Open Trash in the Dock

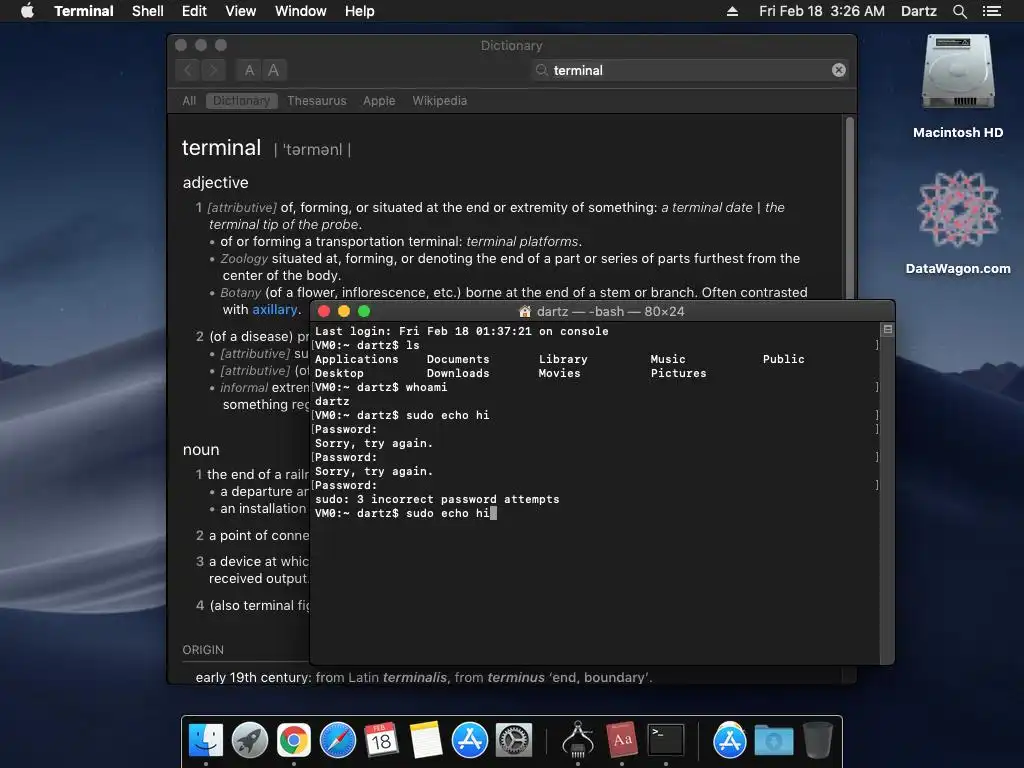pyautogui.click(x=818, y=740)
